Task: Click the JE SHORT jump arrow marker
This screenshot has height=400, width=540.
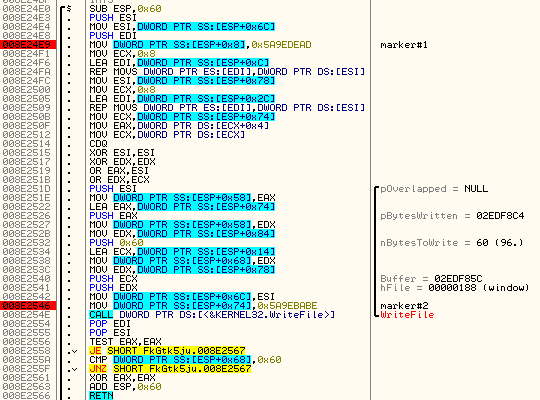Action: pos(73,351)
